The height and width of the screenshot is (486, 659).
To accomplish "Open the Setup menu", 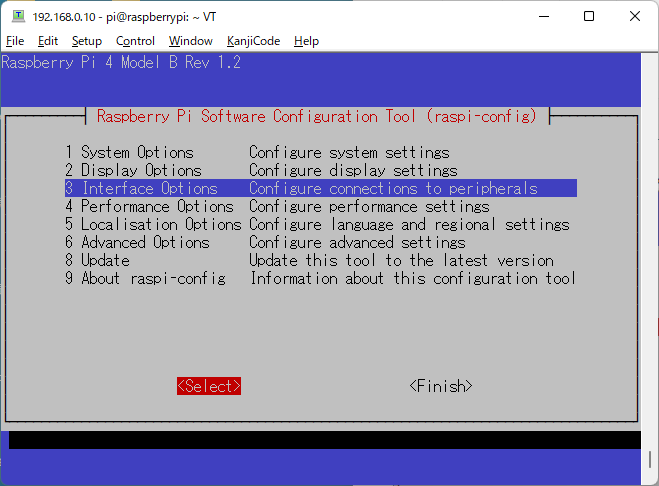I will point(87,41).
